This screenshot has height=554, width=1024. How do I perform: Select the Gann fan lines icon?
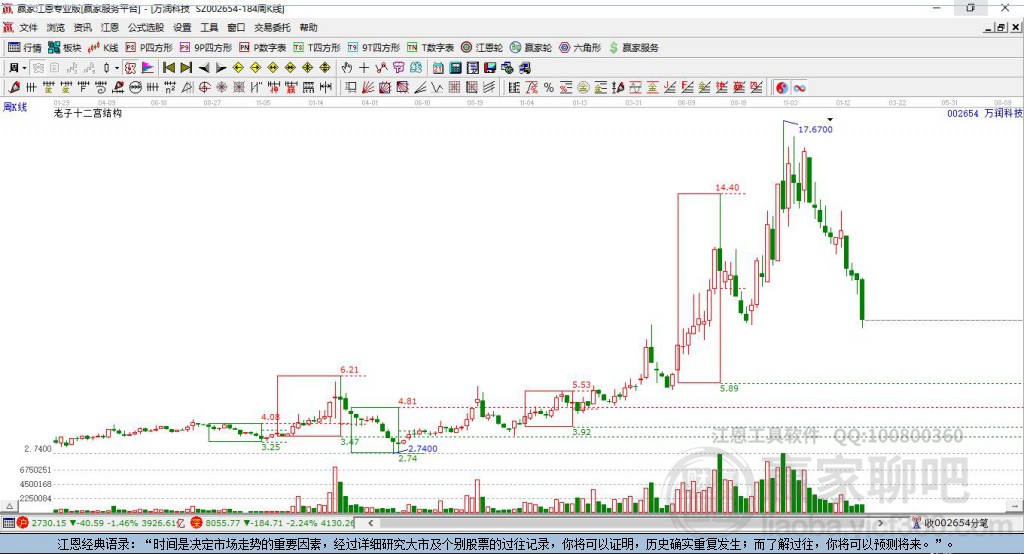[368, 88]
